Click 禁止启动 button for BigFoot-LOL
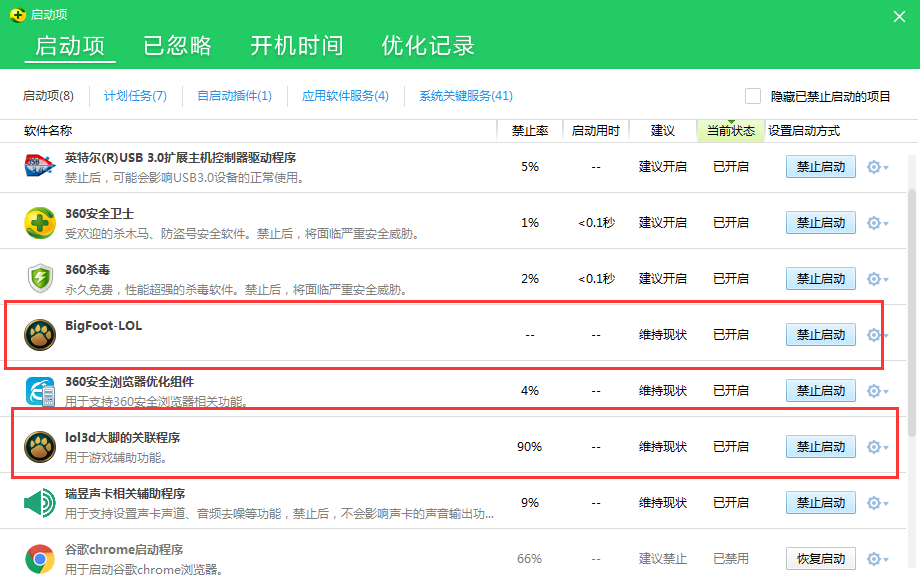This screenshot has height=580, width=920. (820, 334)
